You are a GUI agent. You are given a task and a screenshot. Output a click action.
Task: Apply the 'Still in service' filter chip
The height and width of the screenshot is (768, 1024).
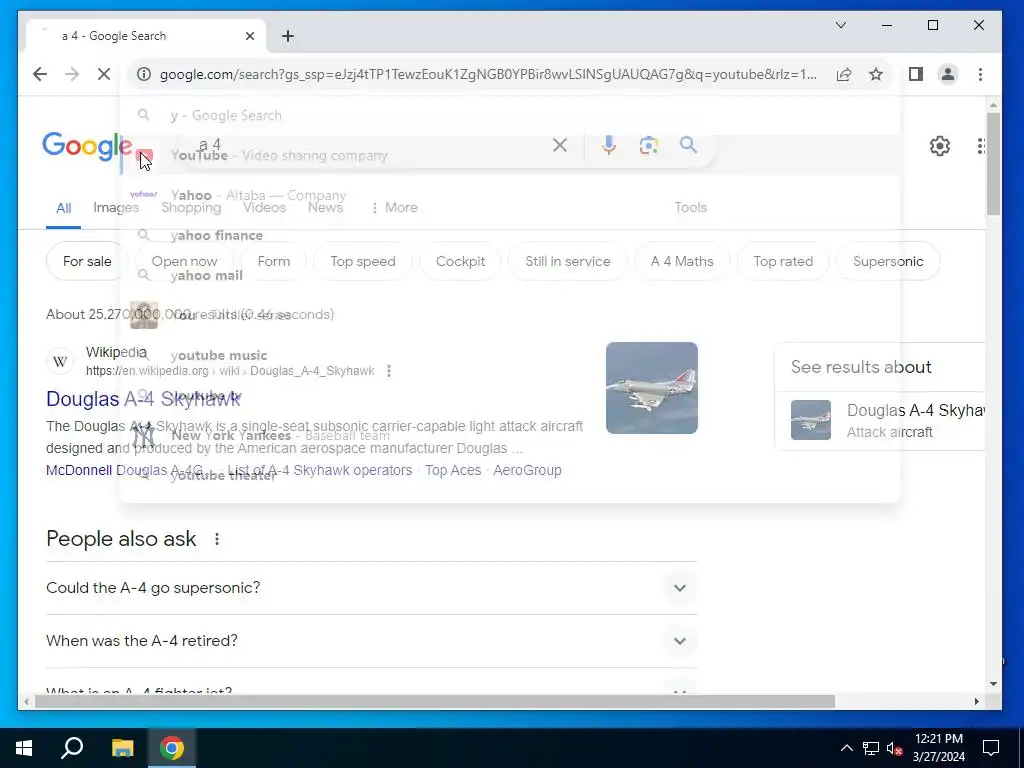click(x=568, y=261)
